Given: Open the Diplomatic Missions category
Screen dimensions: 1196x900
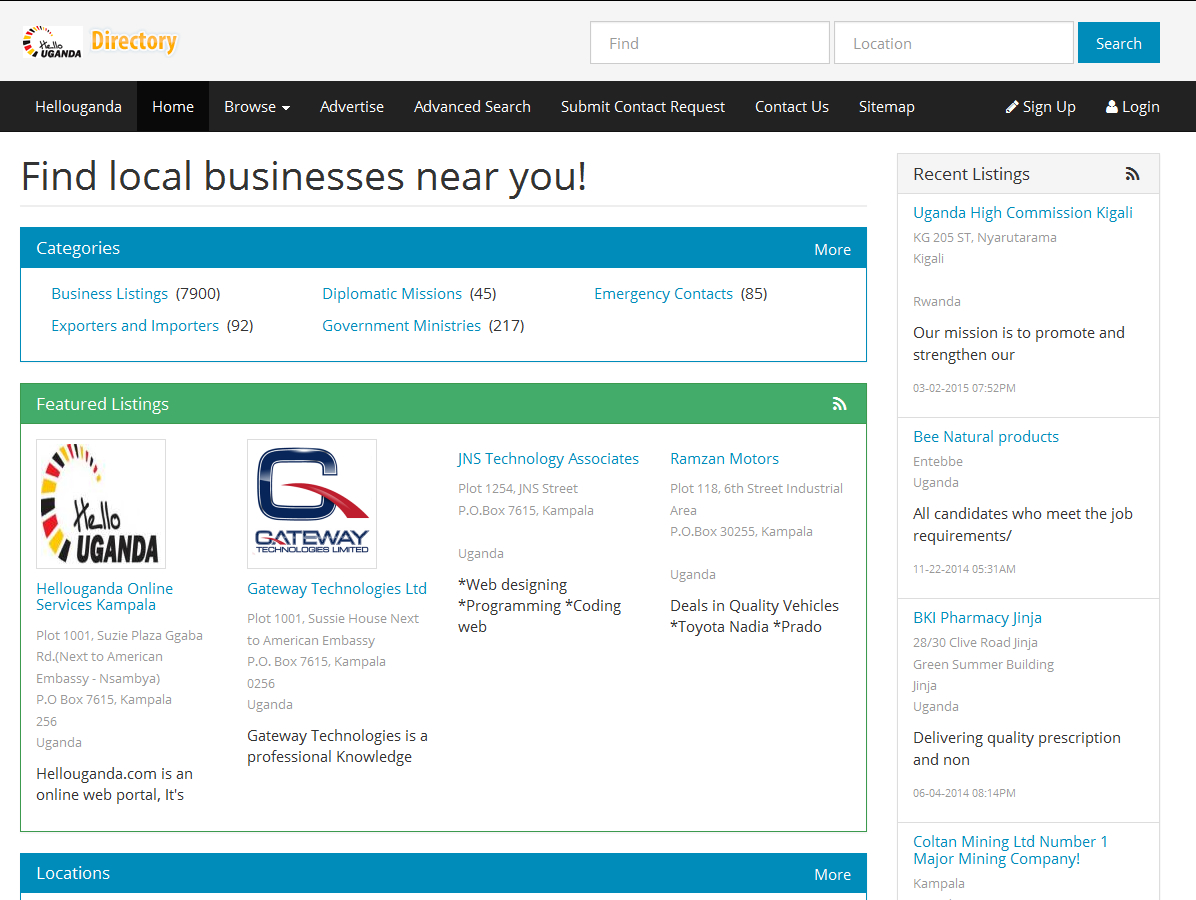Looking at the screenshot, I should click(392, 294).
